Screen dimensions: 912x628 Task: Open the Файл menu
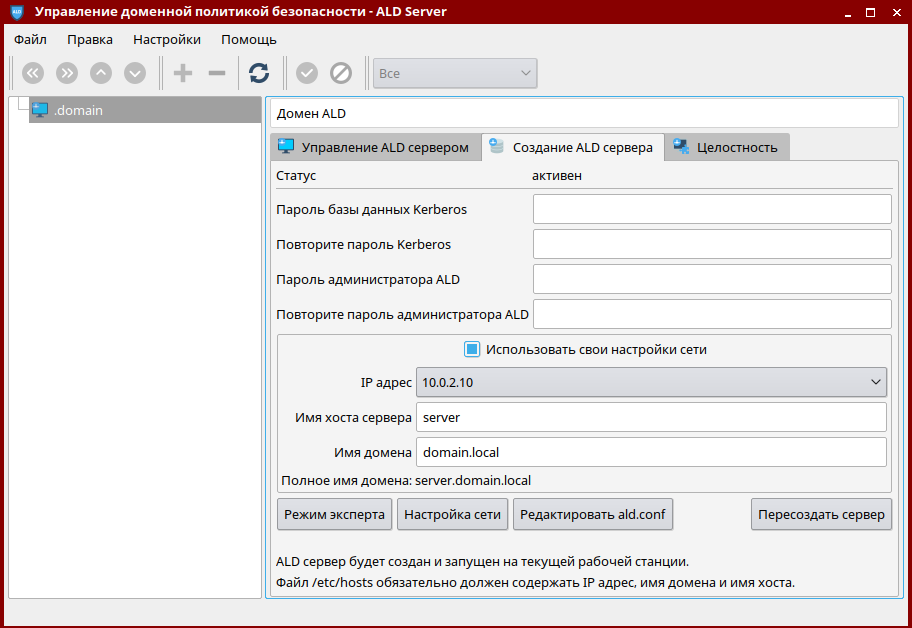[x=30, y=40]
